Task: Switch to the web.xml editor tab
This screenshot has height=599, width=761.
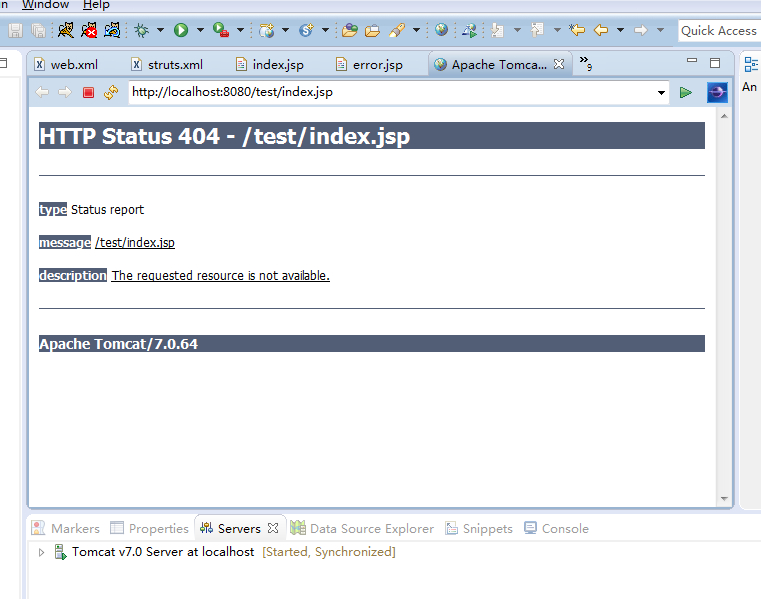Action: [66, 65]
